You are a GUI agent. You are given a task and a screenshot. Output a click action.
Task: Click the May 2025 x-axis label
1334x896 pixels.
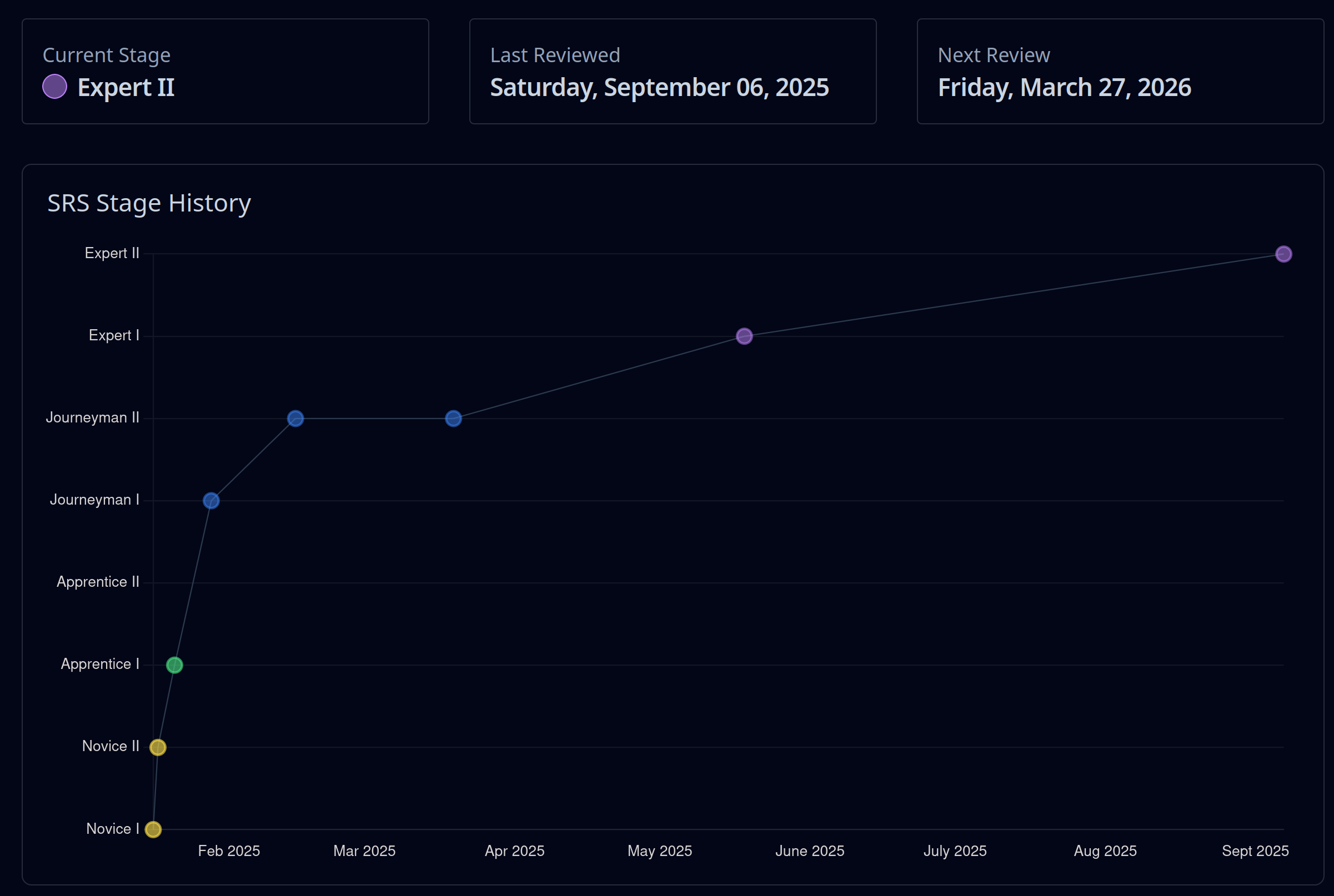click(x=660, y=851)
